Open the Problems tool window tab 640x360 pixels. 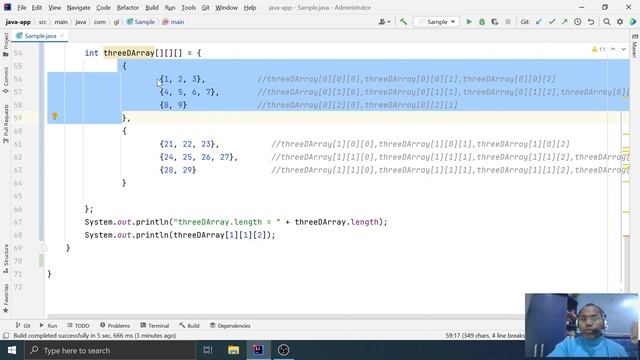click(115, 325)
